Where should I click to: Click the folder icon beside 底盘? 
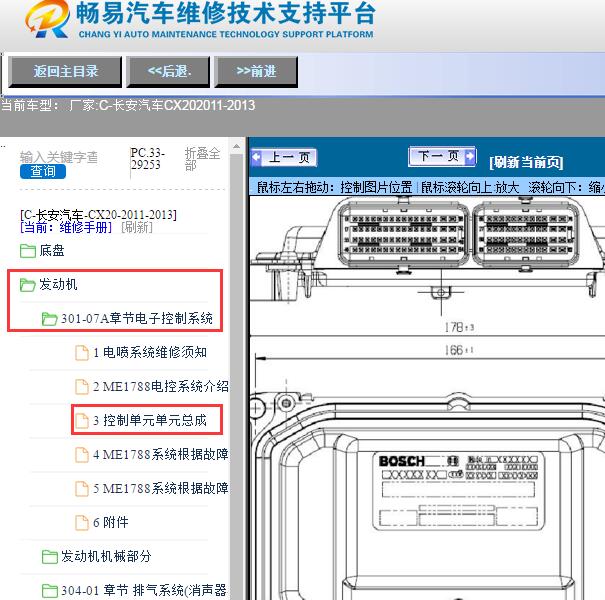28,251
